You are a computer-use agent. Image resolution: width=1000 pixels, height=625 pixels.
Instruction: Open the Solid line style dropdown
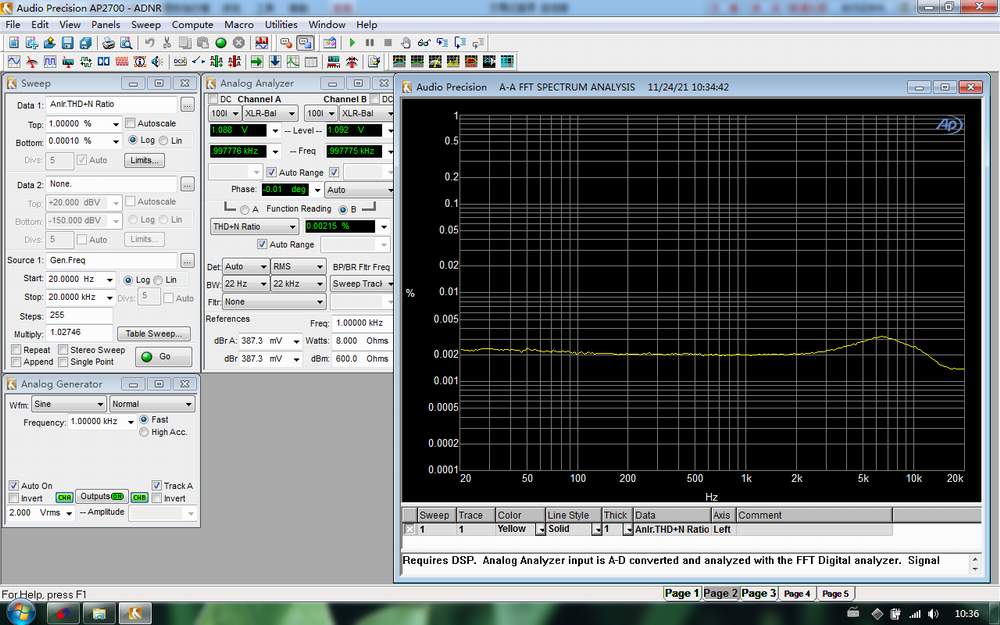coord(597,529)
